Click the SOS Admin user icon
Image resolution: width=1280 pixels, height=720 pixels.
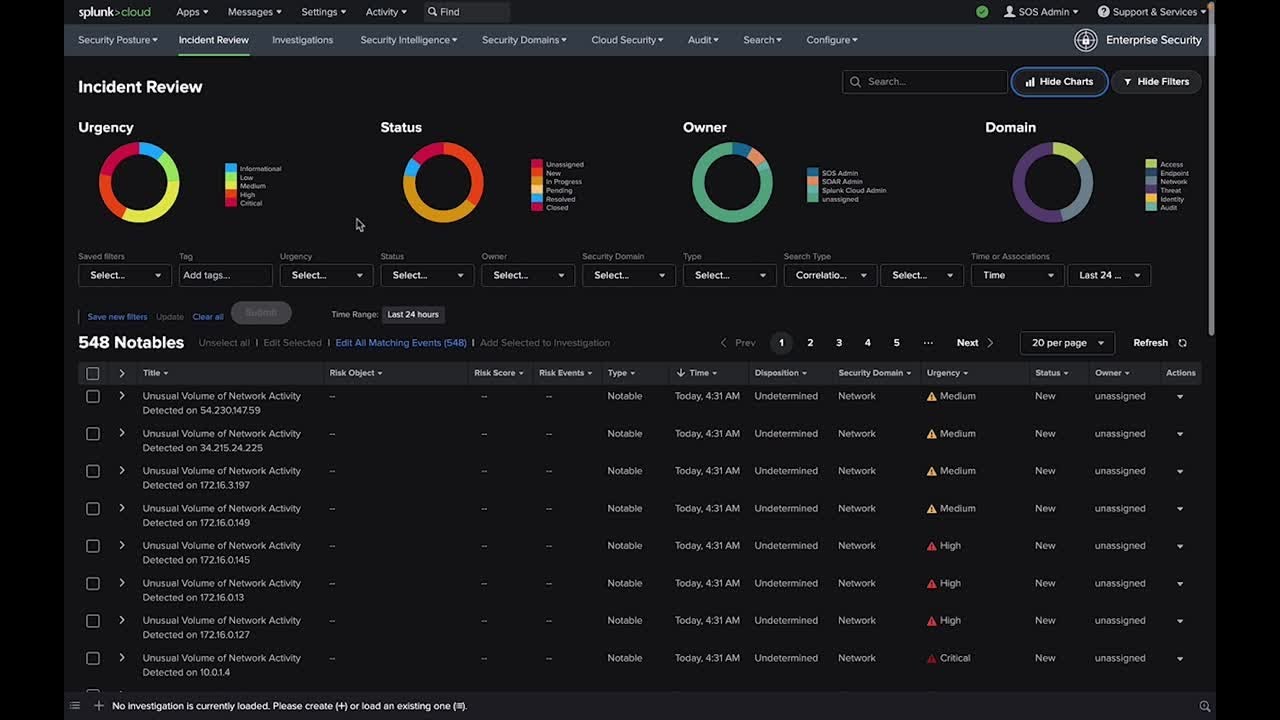tap(1009, 12)
